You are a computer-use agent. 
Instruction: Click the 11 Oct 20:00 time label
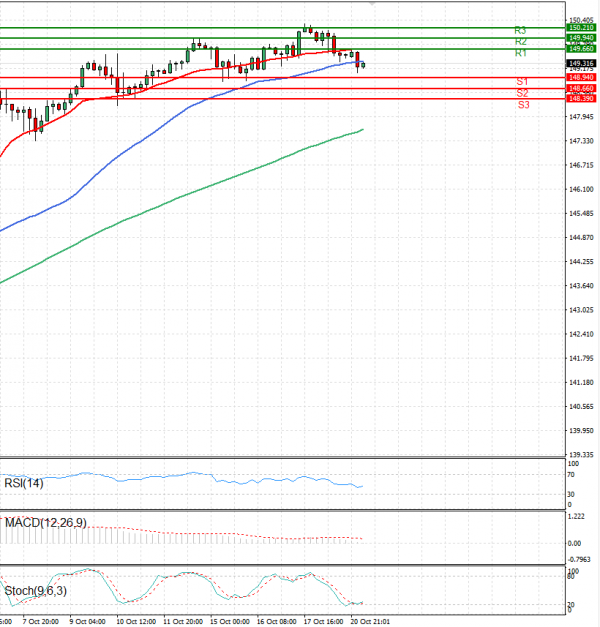point(183,622)
